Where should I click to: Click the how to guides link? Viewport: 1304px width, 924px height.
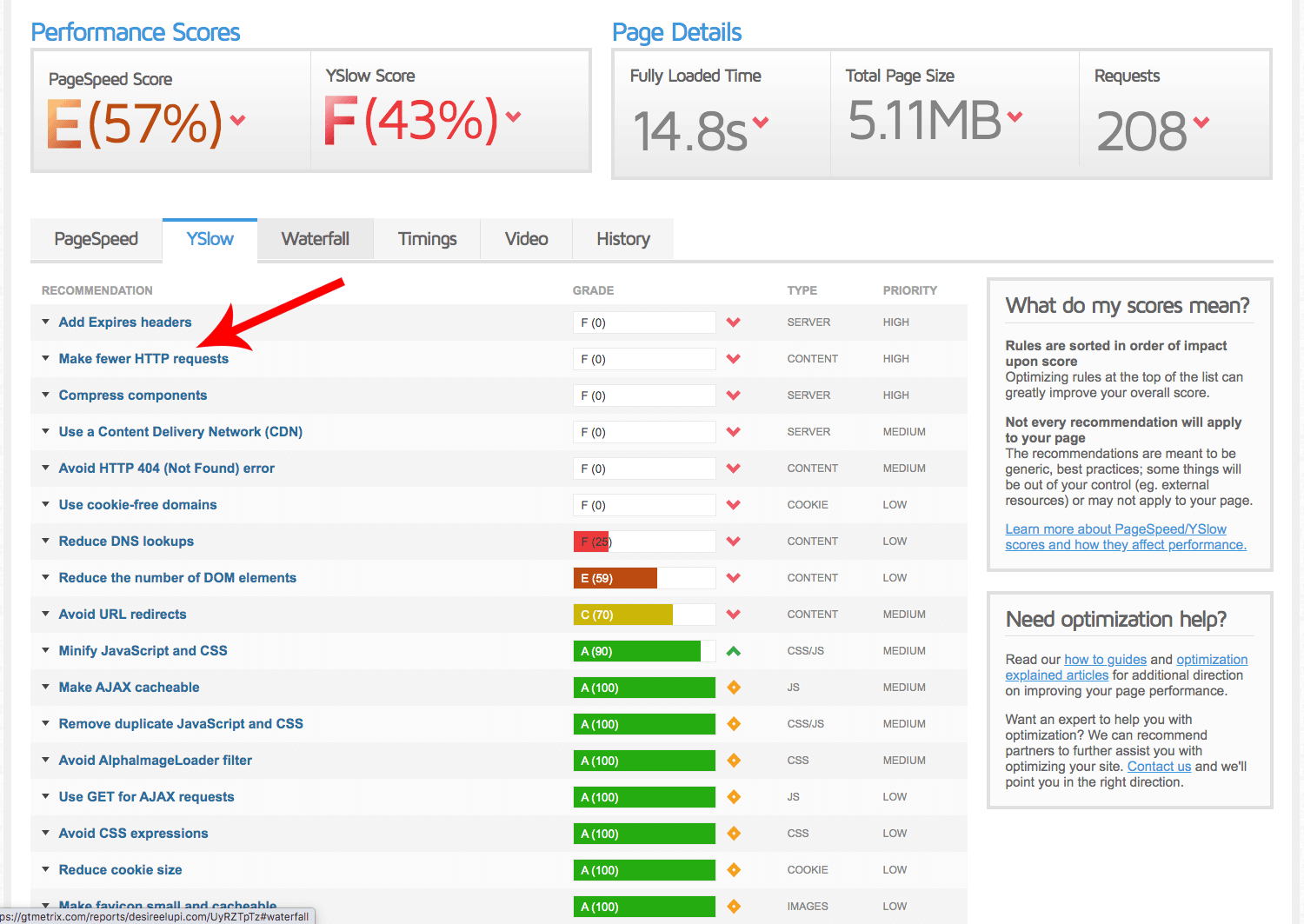pos(1105,660)
